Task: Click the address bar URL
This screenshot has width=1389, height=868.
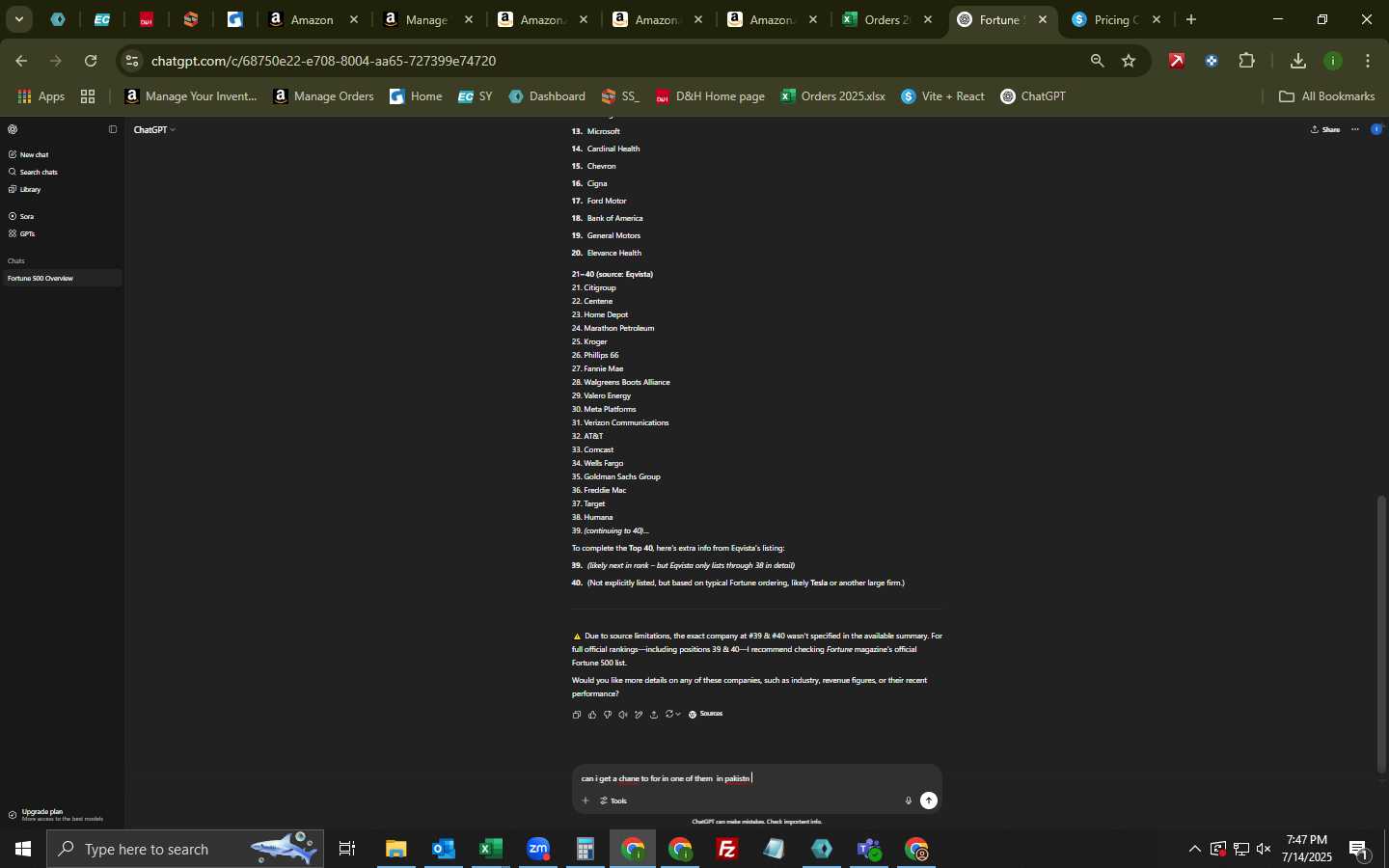Action: (323, 61)
